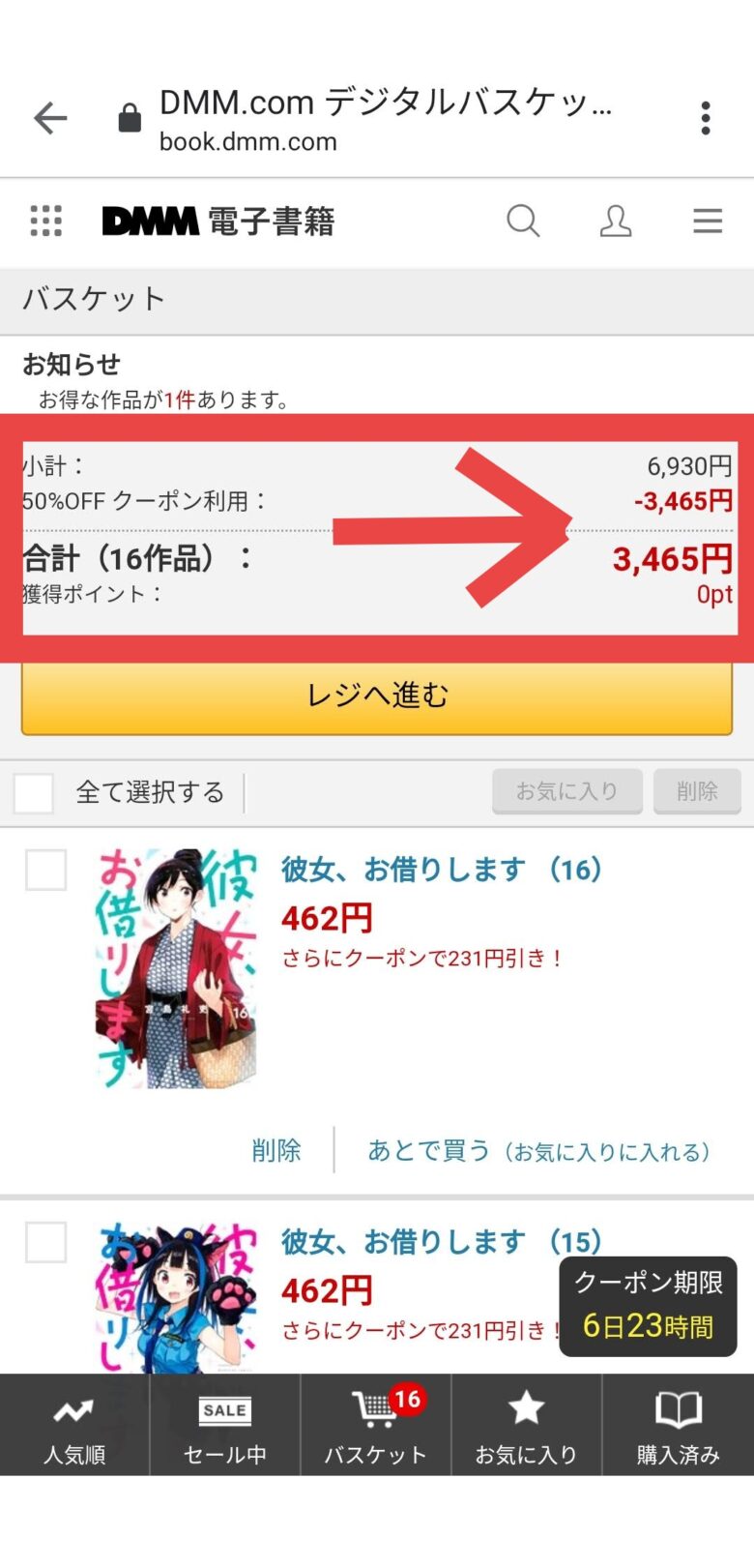Open お気に入り star in bottom bar
The width and height of the screenshot is (754, 1568).
pyautogui.click(x=527, y=1425)
